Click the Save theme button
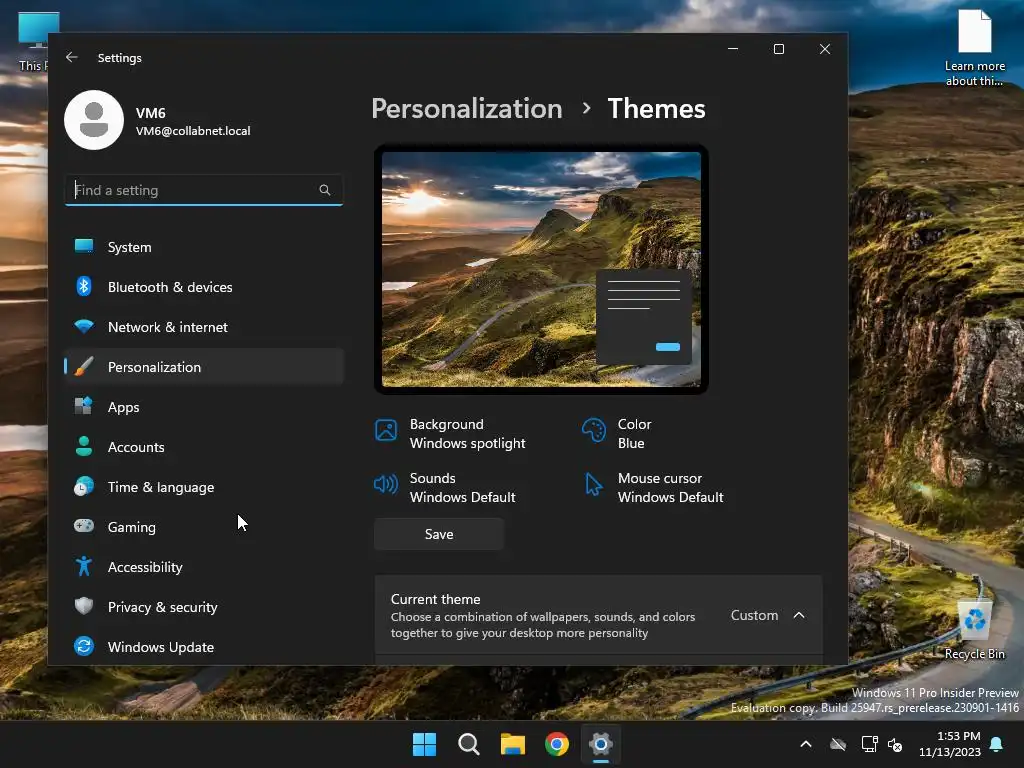 pos(439,534)
